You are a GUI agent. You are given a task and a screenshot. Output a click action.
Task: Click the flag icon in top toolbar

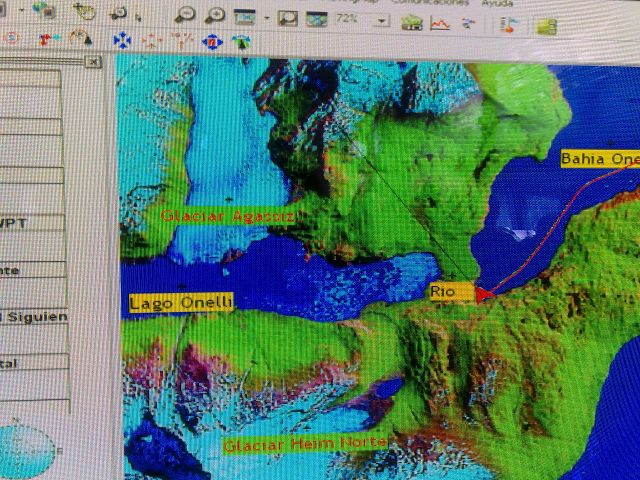(508, 25)
